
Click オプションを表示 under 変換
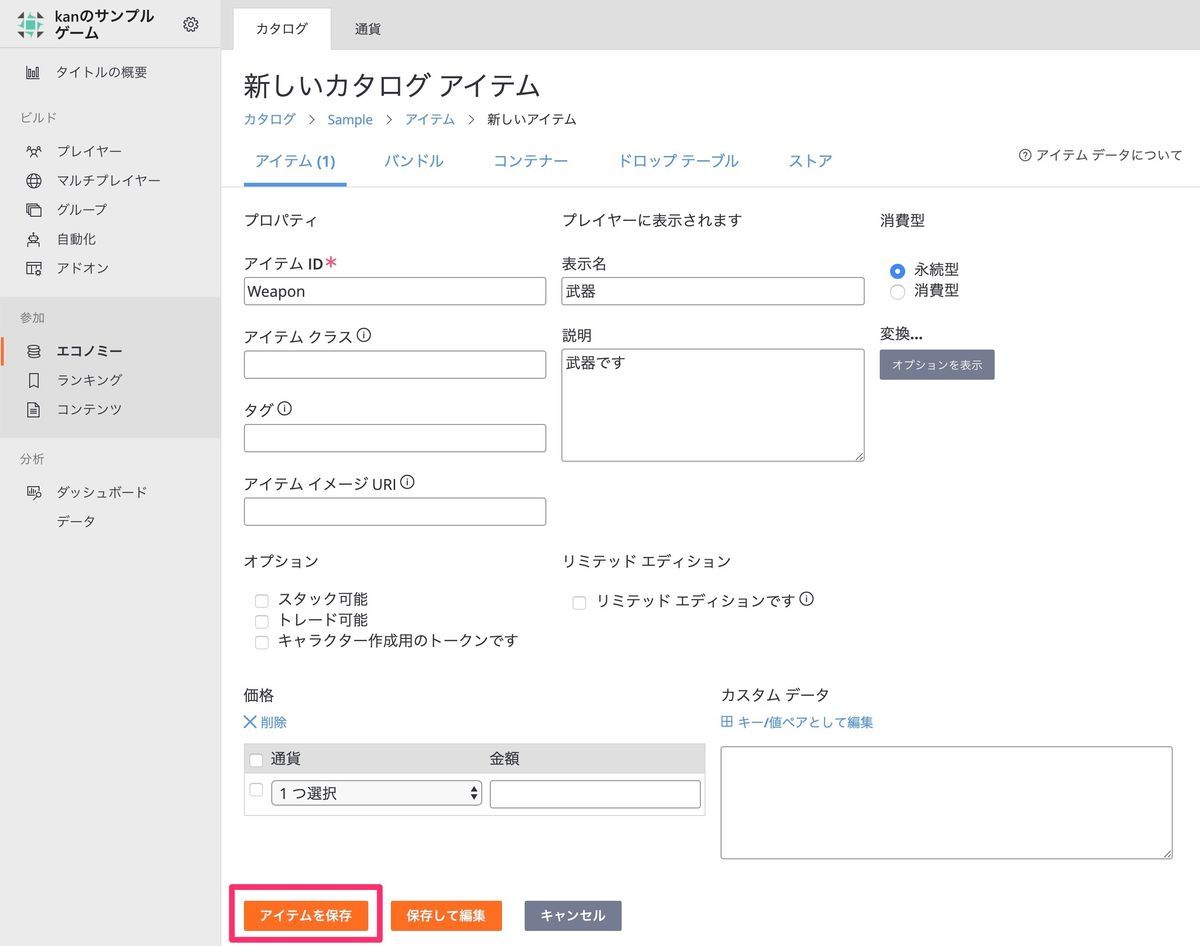936,364
